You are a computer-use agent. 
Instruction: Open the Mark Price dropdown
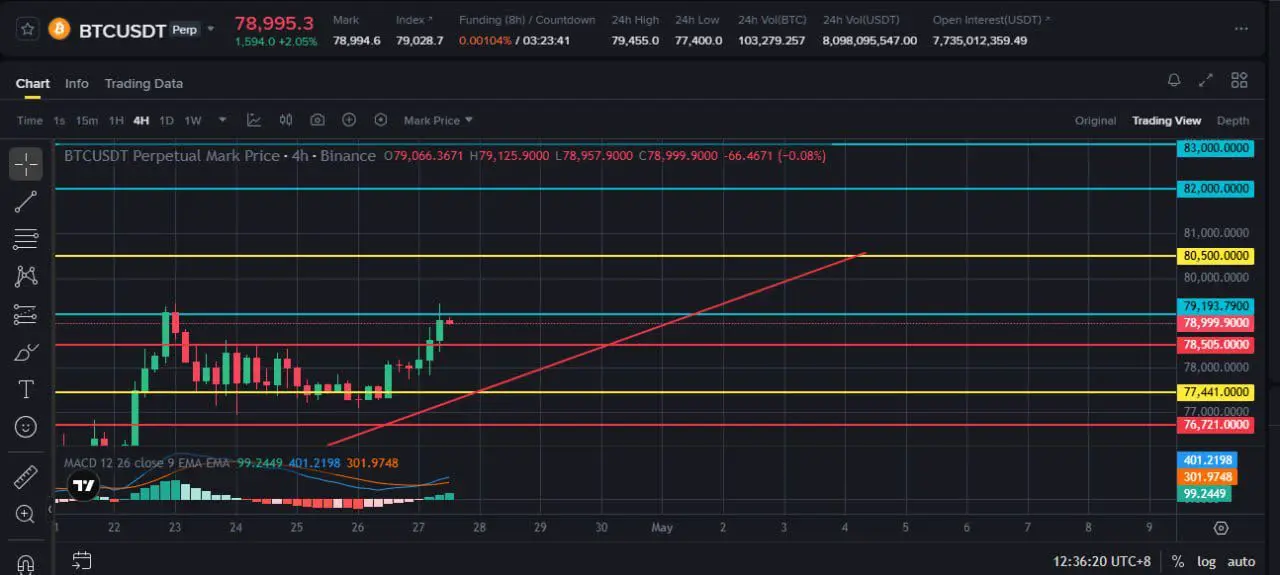tap(438, 120)
